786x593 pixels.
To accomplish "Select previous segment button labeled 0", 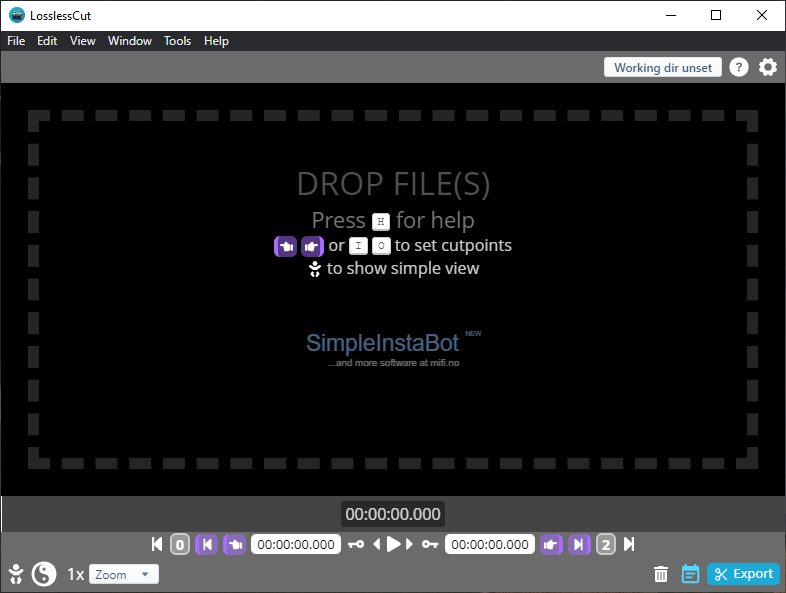I will click(x=180, y=544).
